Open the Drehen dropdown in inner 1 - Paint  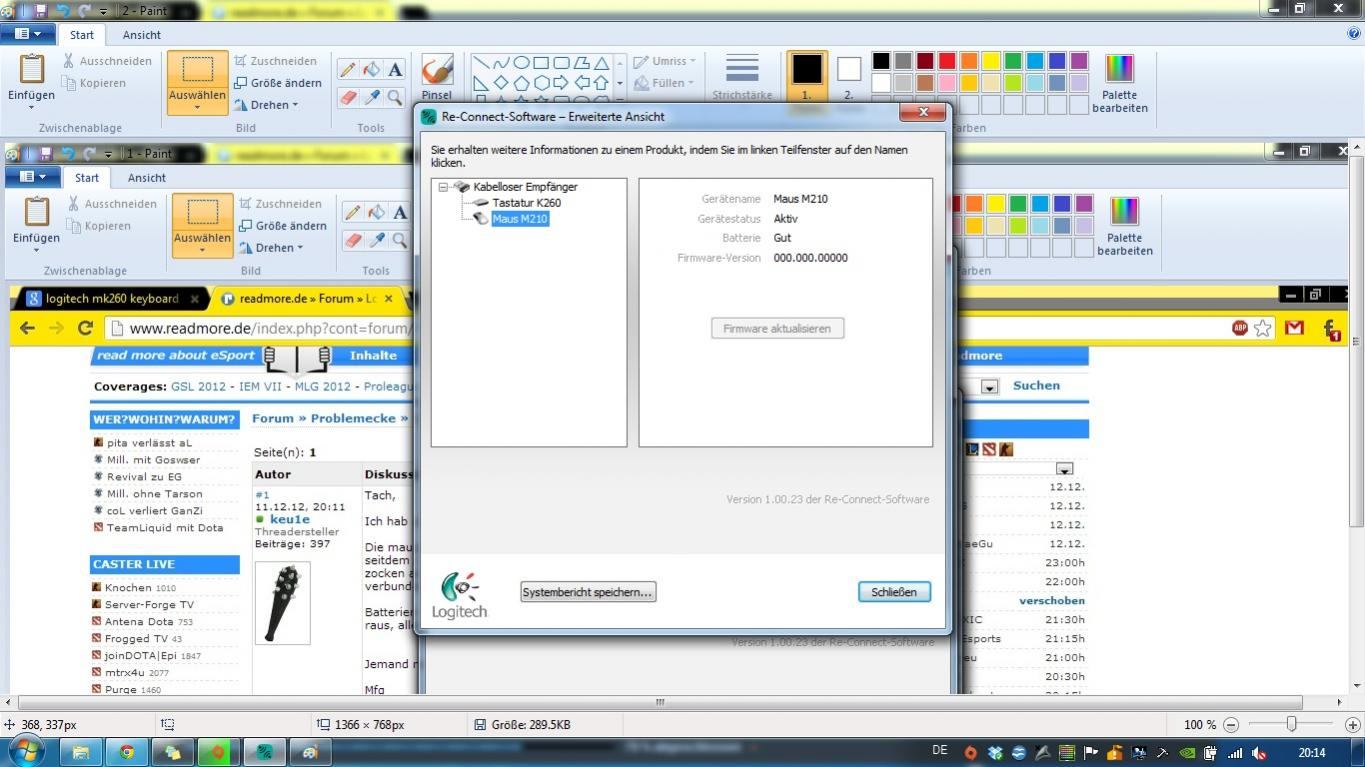click(x=271, y=248)
